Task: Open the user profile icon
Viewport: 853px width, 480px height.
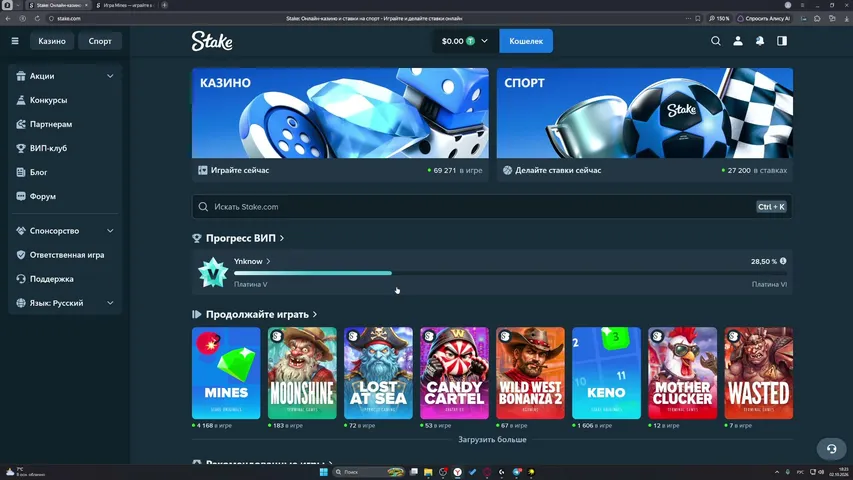Action: tap(738, 41)
